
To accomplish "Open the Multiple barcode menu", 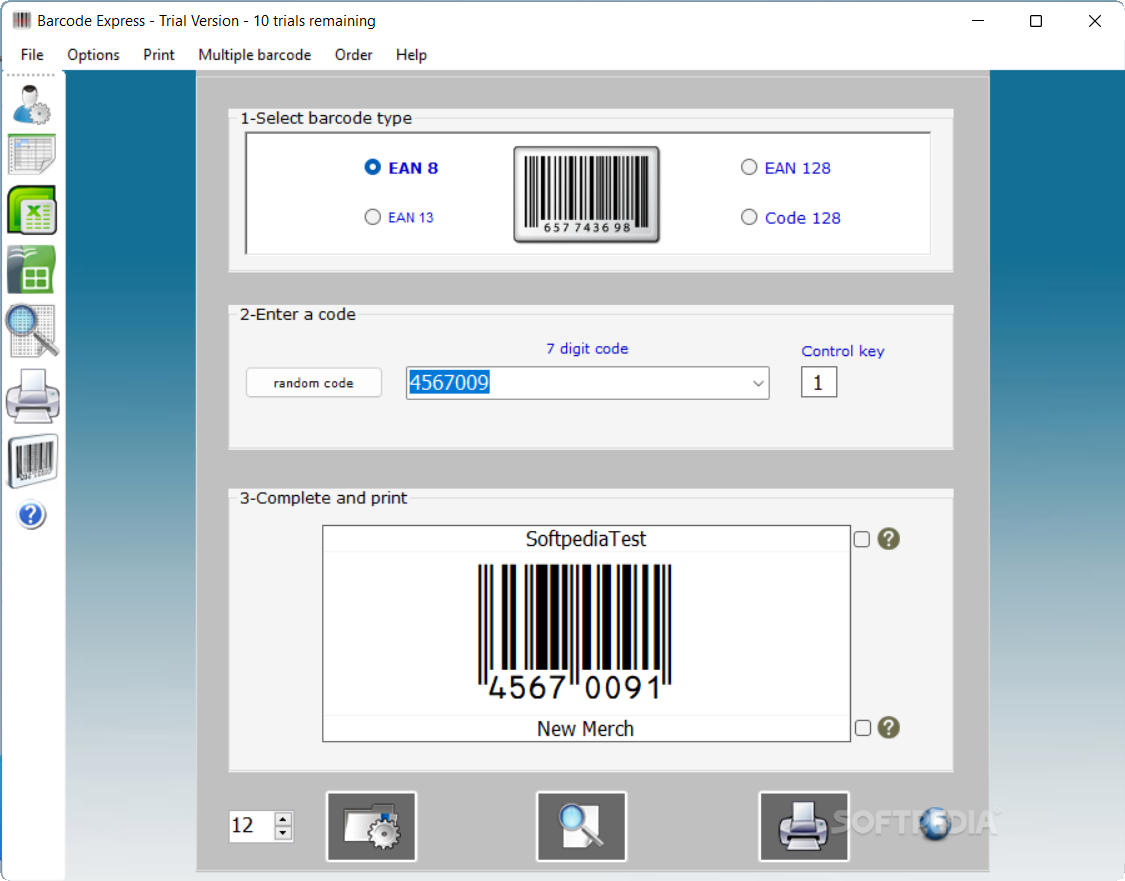I will click(x=255, y=55).
